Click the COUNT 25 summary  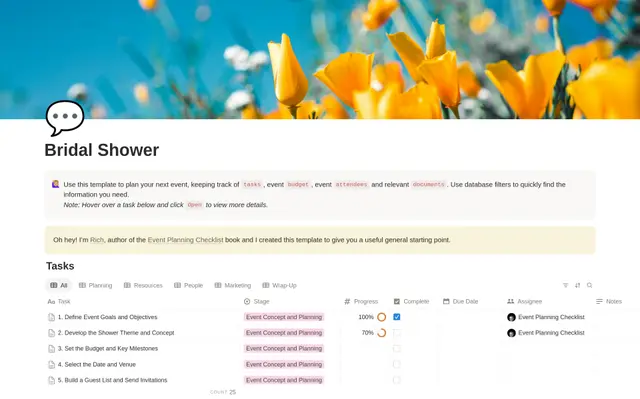[x=223, y=392]
